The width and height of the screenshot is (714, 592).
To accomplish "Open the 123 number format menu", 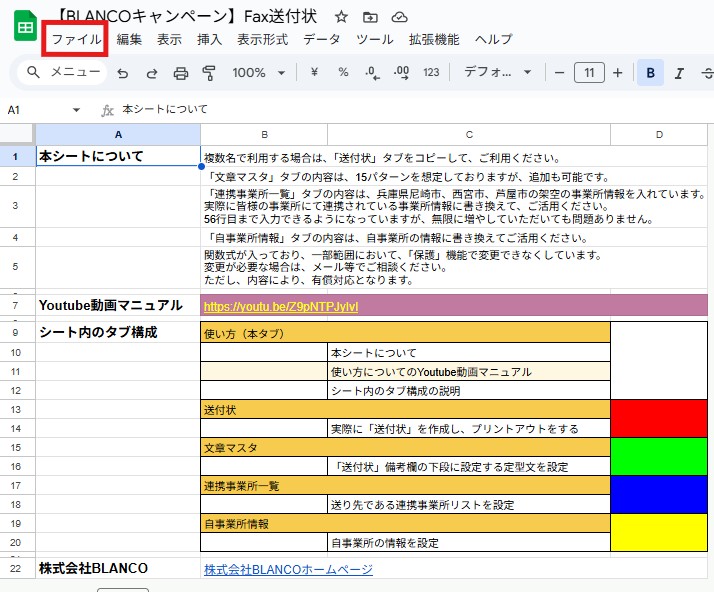I will click(431, 72).
